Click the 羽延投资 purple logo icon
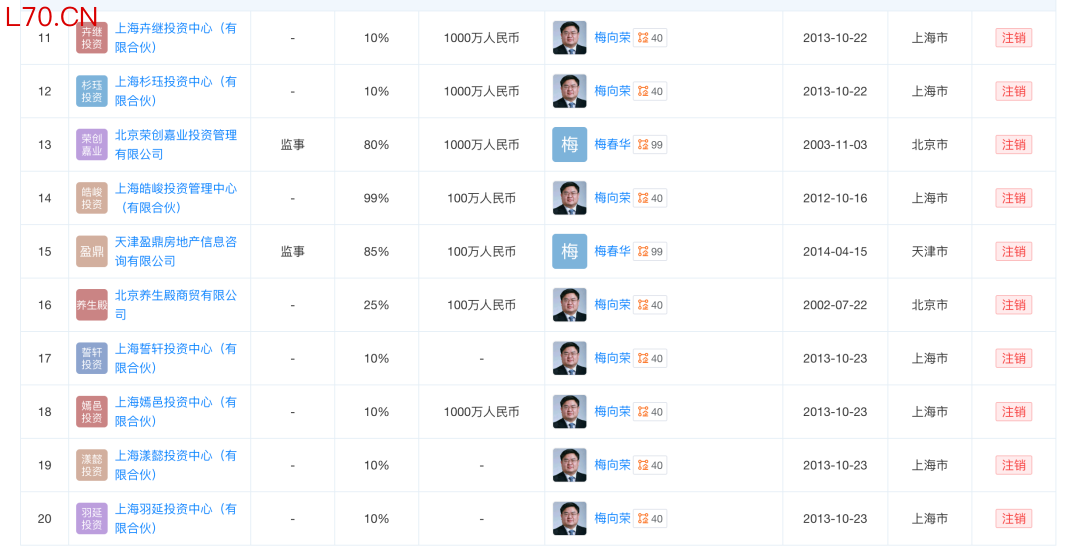This screenshot has height=550, width=1080. (x=92, y=518)
